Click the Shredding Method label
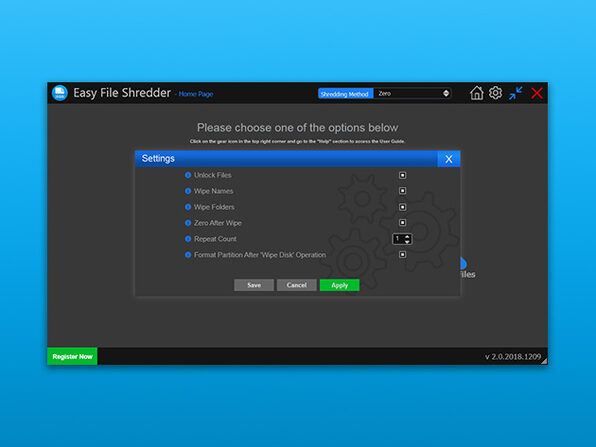This screenshot has width=596, height=447. 345,94
